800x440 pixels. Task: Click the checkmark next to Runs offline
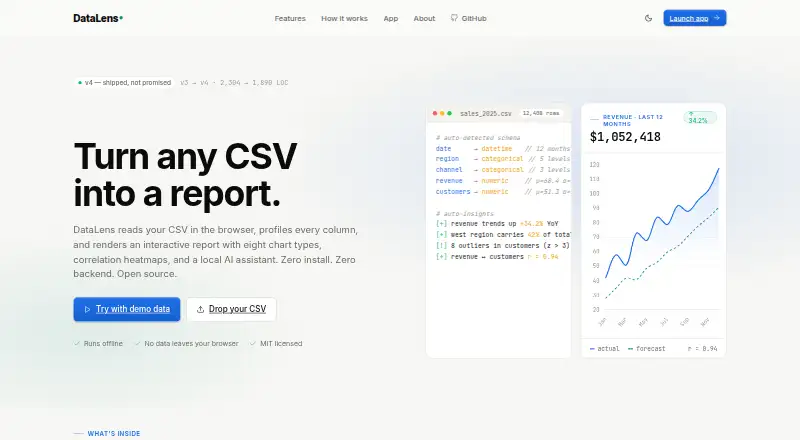click(x=77, y=344)
